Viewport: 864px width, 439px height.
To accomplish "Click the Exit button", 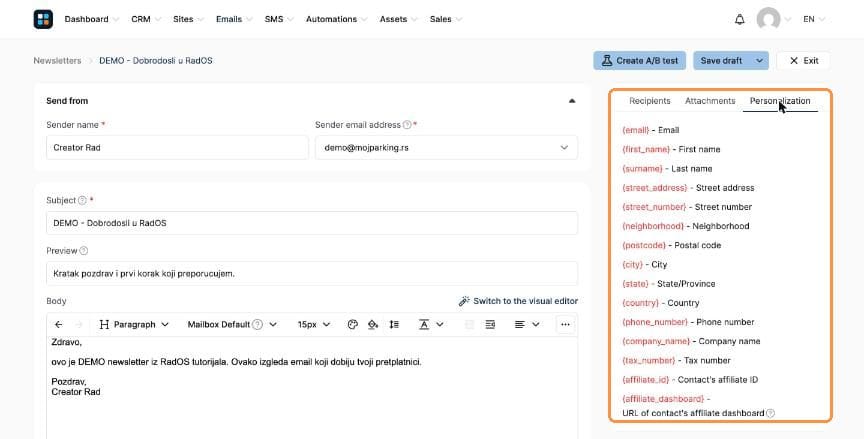I will click(x=803, y=61).
